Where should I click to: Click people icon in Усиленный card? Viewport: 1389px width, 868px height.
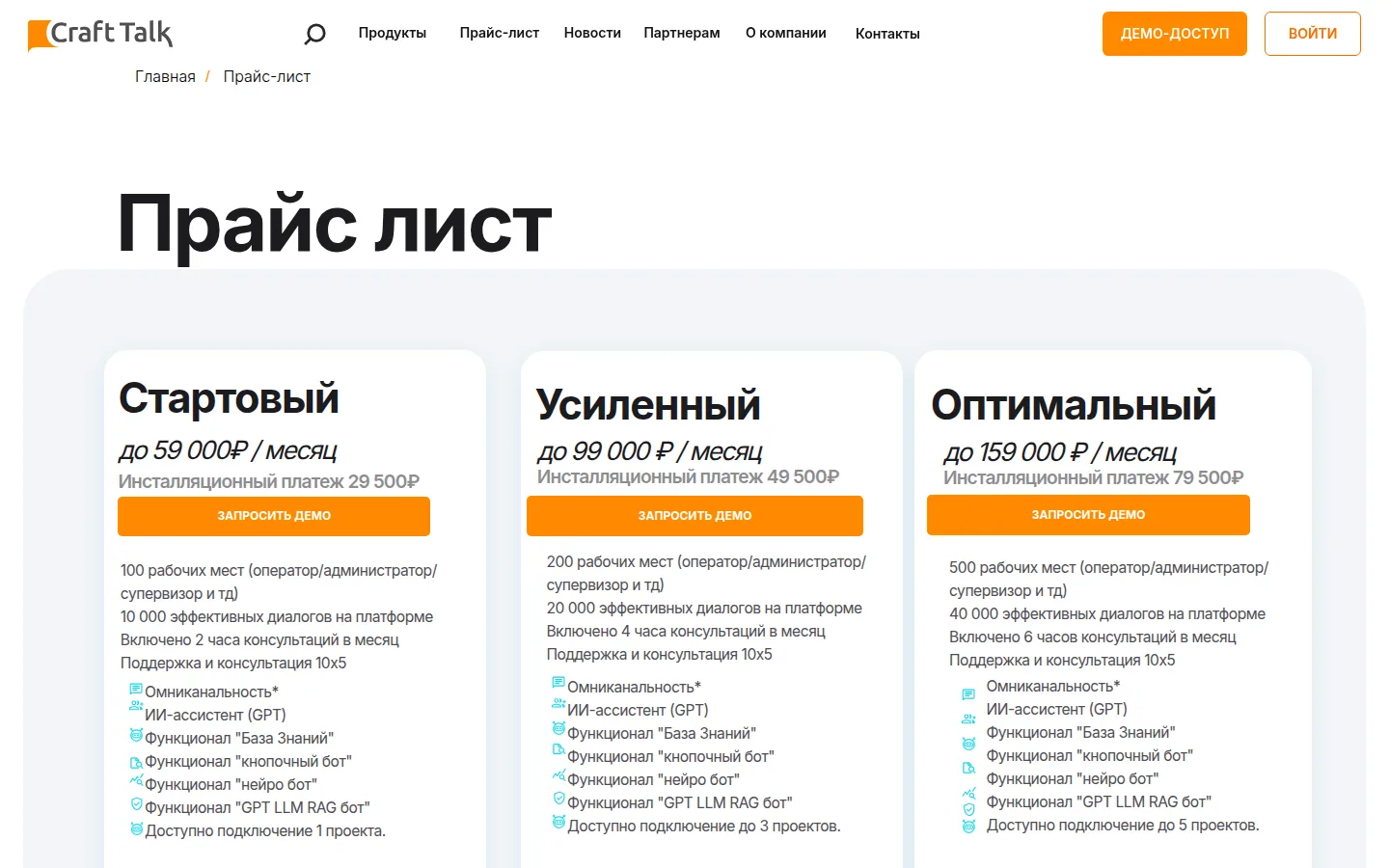tap(558, 703)
